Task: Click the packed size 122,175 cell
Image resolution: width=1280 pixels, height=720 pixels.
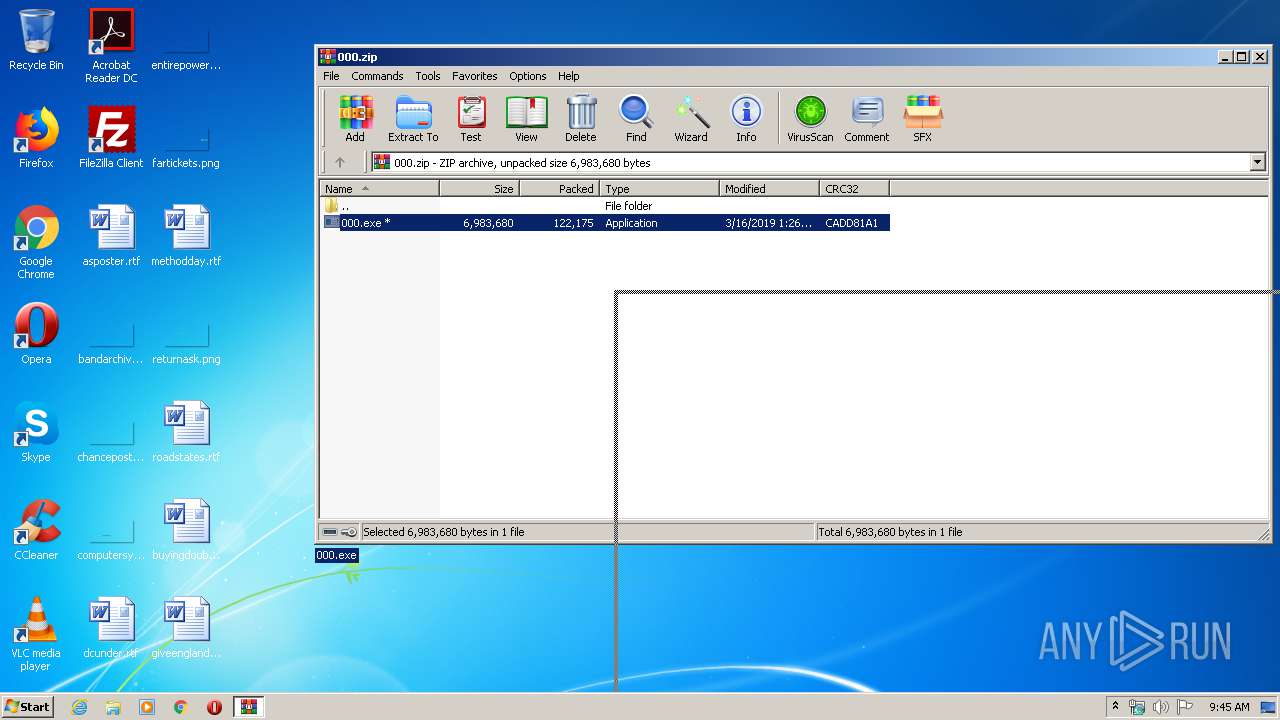Action: coord(574,223)
